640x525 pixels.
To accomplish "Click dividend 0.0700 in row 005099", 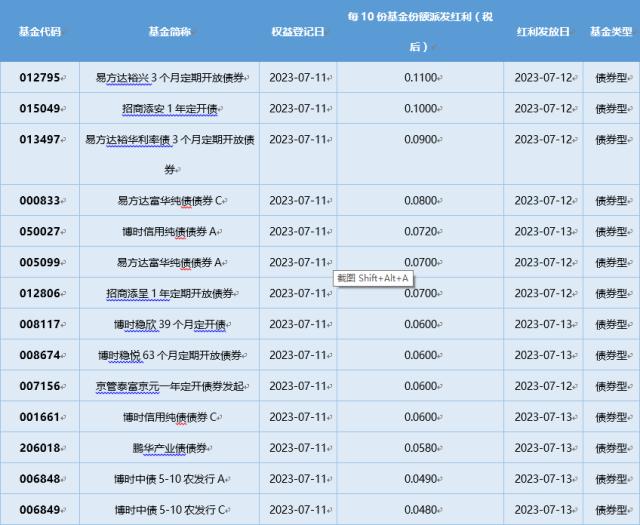I will (x=420, y=262).
